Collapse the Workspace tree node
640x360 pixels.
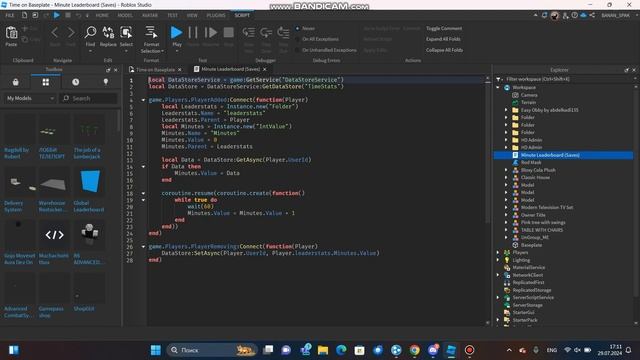498,87
